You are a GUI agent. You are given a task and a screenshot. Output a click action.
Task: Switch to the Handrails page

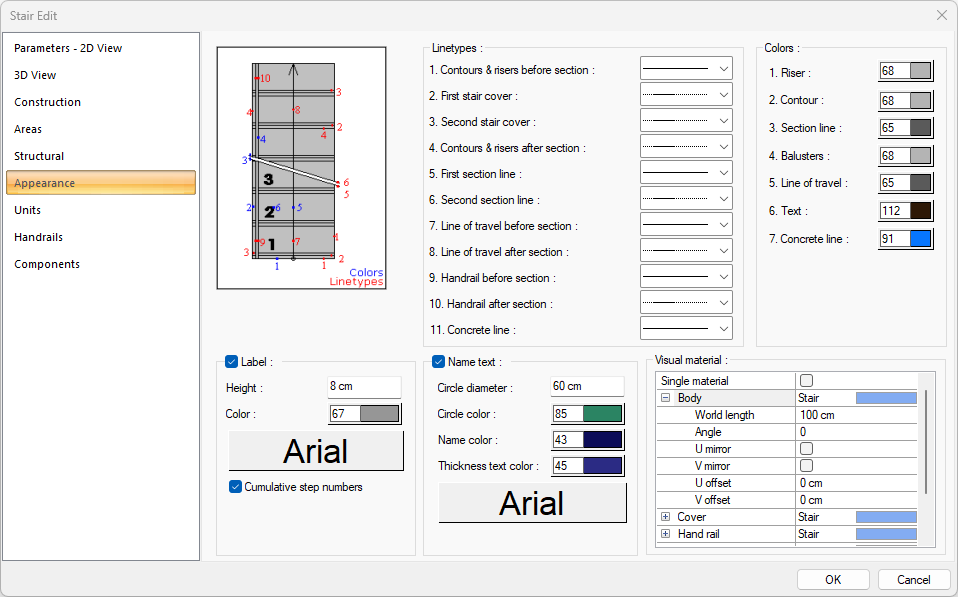click(39, 237)
